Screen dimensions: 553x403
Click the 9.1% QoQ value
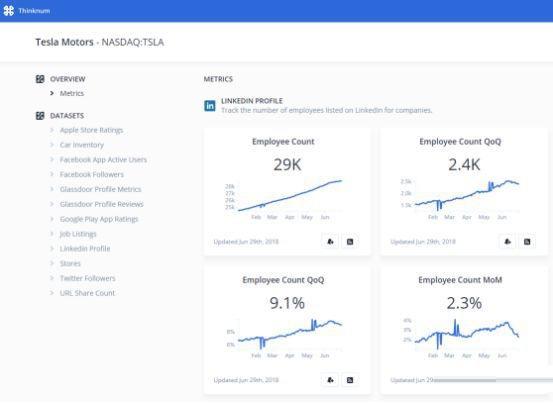point(287,303)
